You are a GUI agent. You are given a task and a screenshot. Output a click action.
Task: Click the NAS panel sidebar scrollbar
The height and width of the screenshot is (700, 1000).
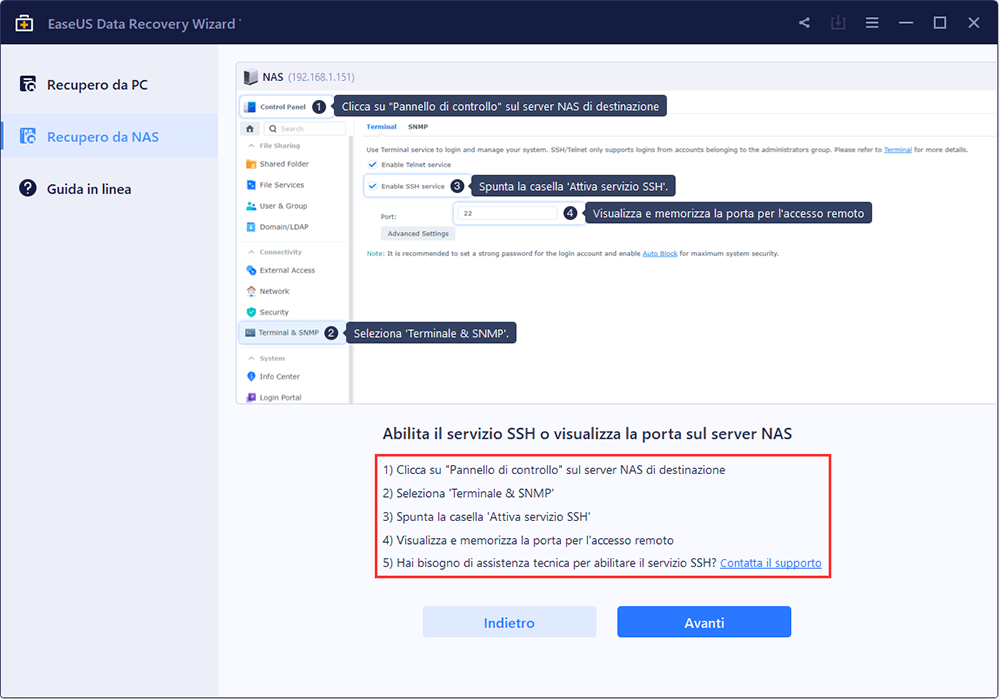coord(350,268)
